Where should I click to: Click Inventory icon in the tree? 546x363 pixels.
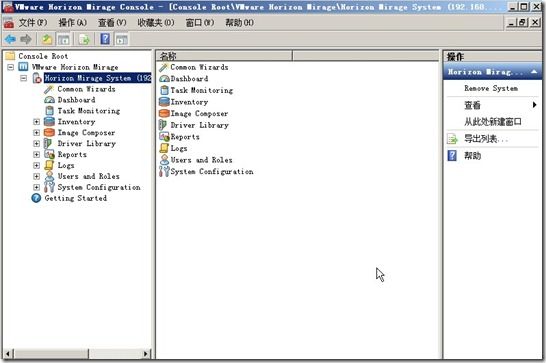point(49,122)
